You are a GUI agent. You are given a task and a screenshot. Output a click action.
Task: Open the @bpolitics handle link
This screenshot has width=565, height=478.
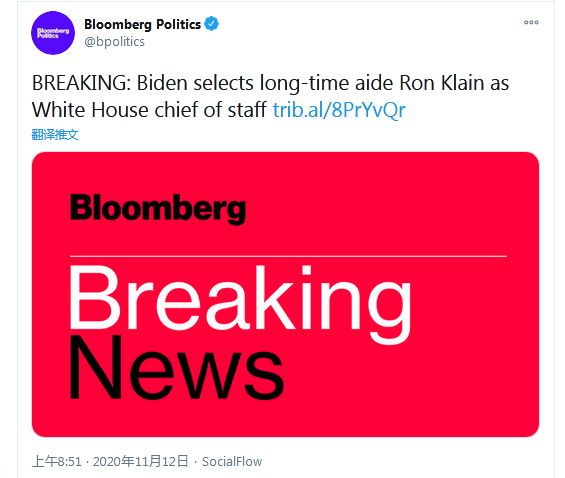114,41
